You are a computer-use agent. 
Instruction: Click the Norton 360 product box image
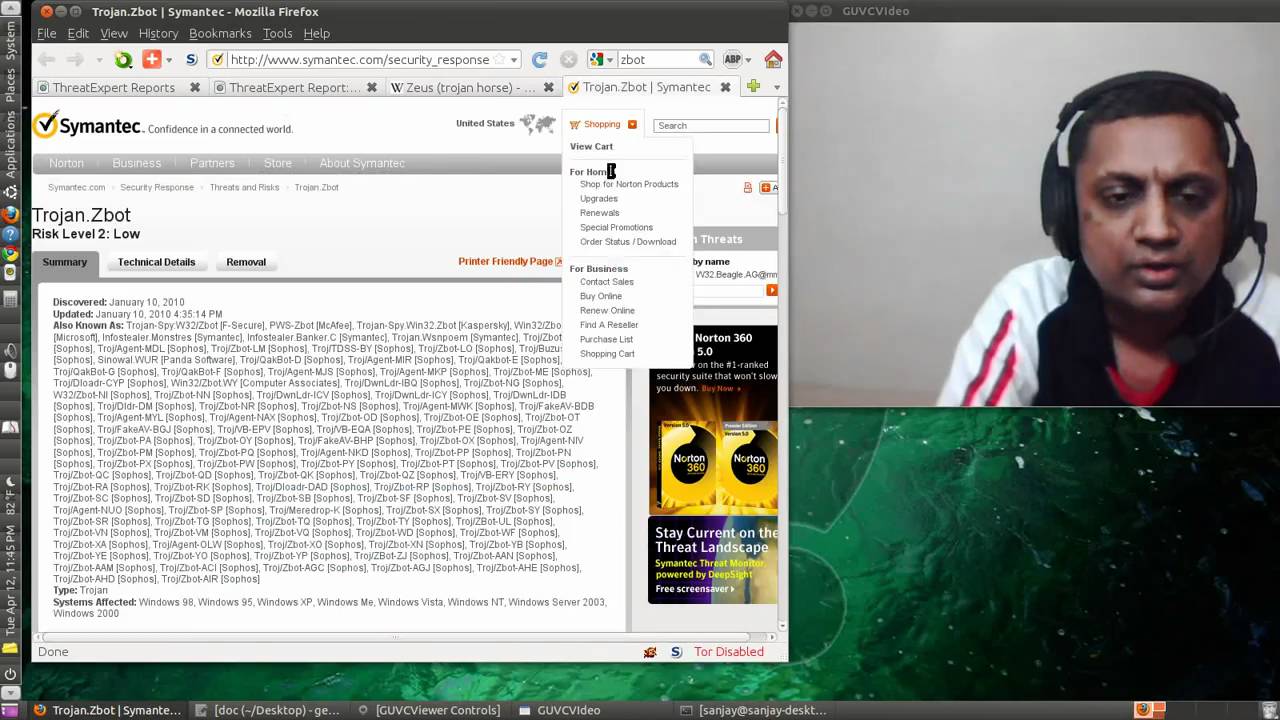(716, 465)
